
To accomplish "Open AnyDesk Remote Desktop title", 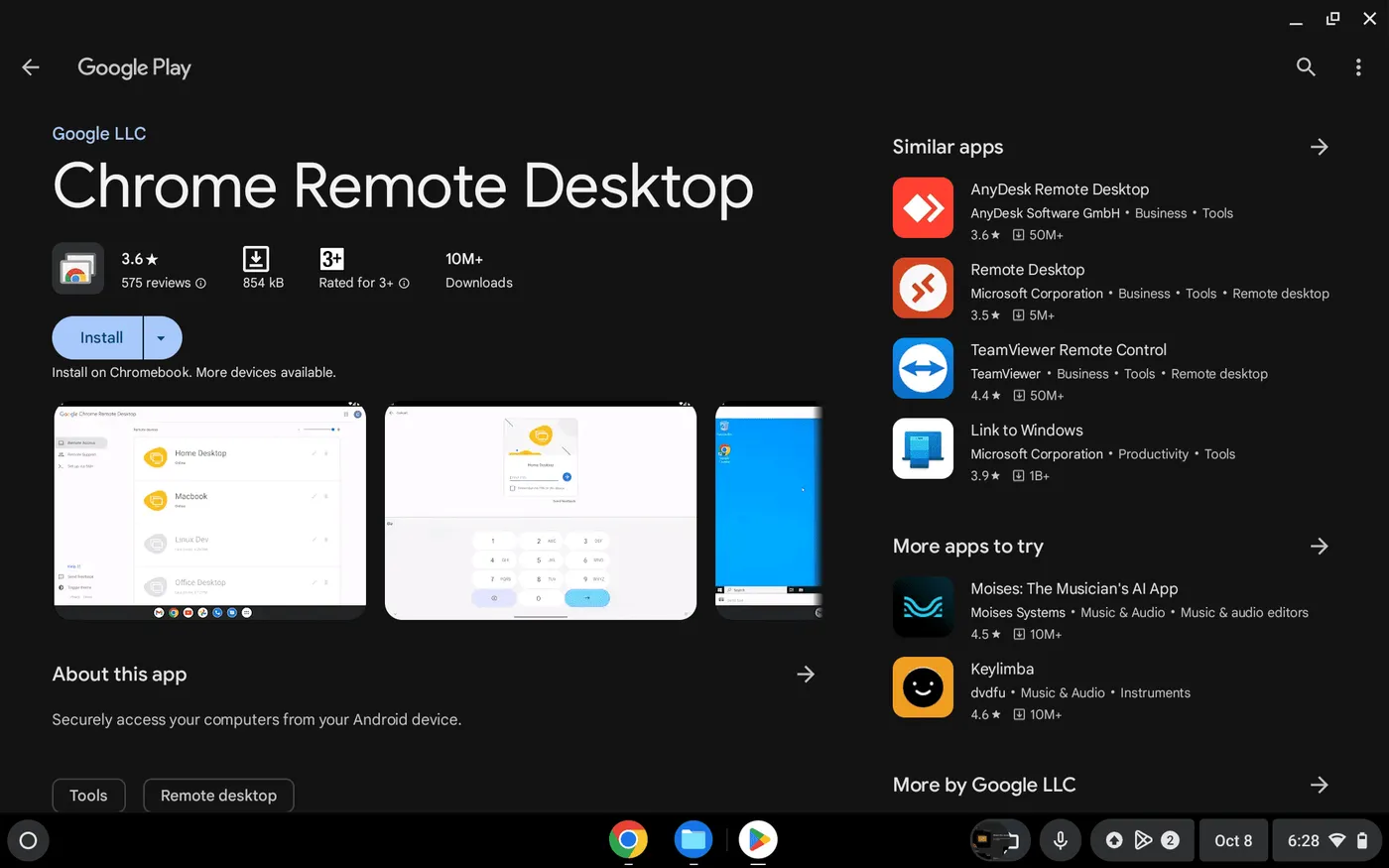I will point(1060,189).
